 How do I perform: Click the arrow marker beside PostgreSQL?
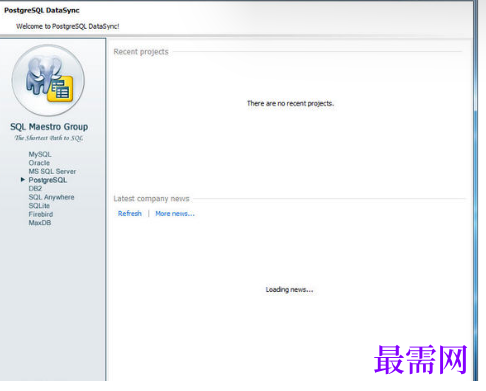click(23, 180)
